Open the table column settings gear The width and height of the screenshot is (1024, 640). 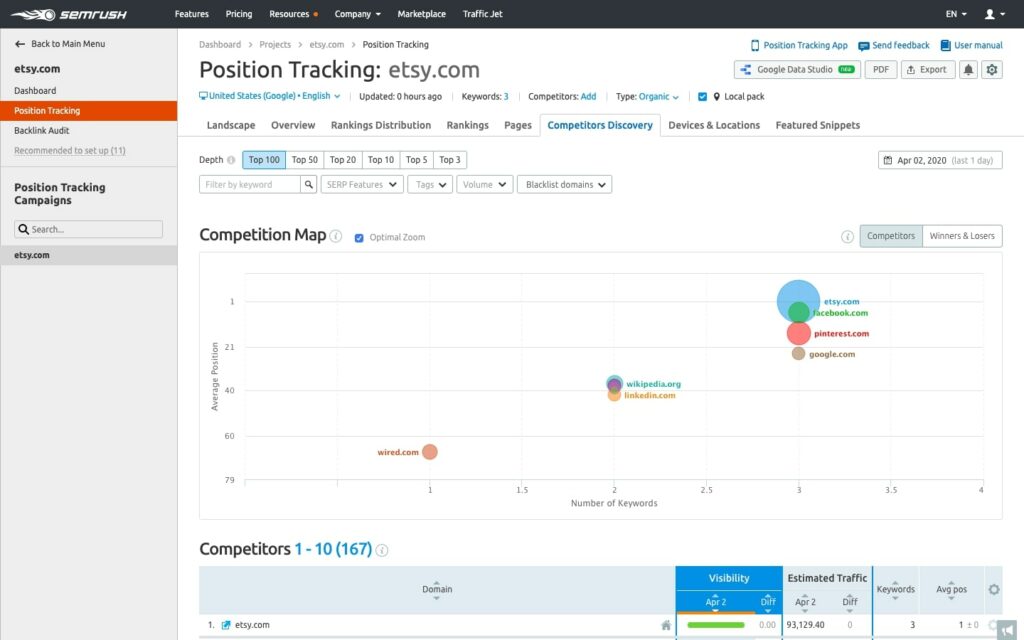point(993,589)
